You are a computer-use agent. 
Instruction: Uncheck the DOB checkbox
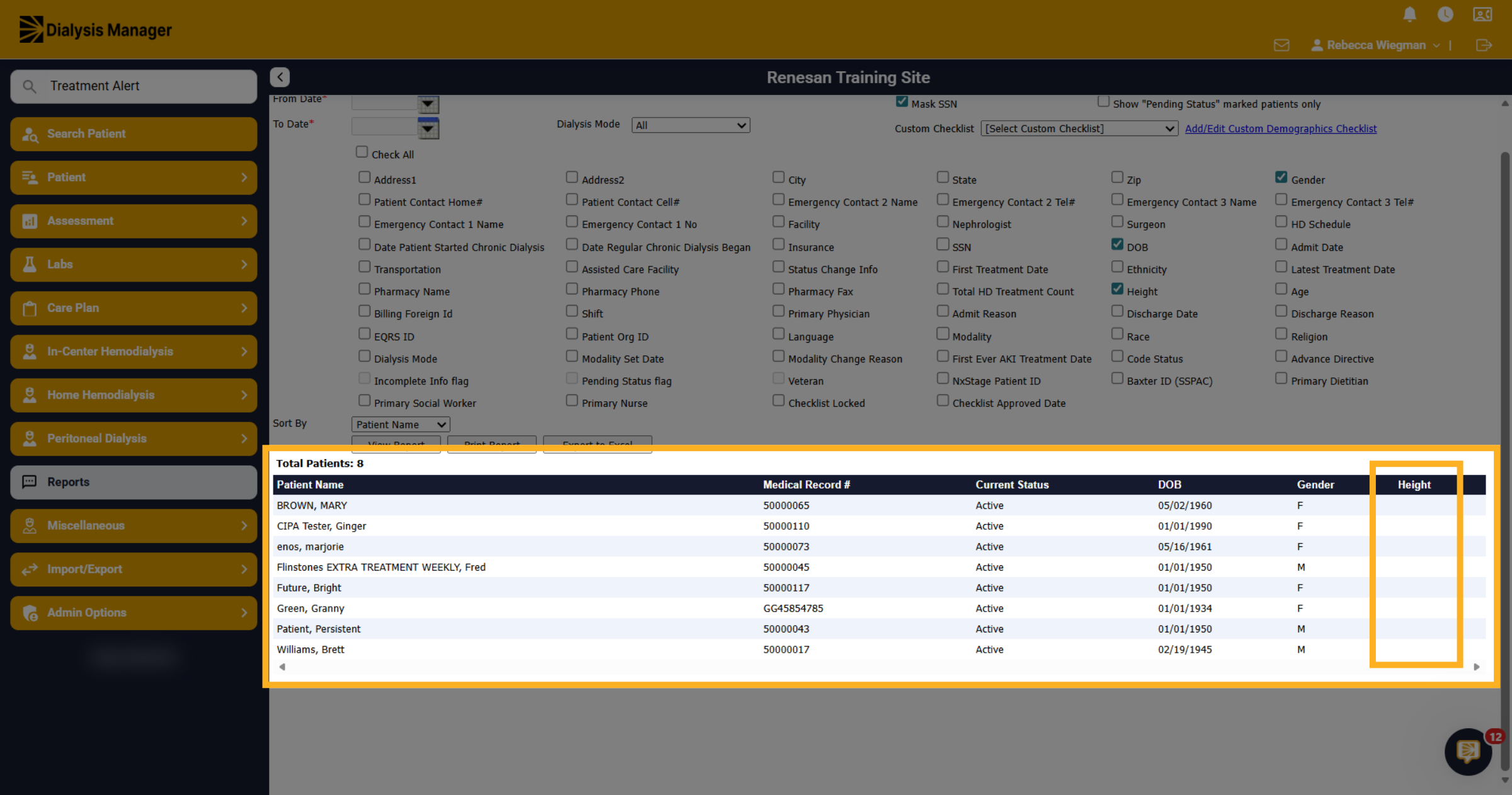click(x=1117, y=244)
